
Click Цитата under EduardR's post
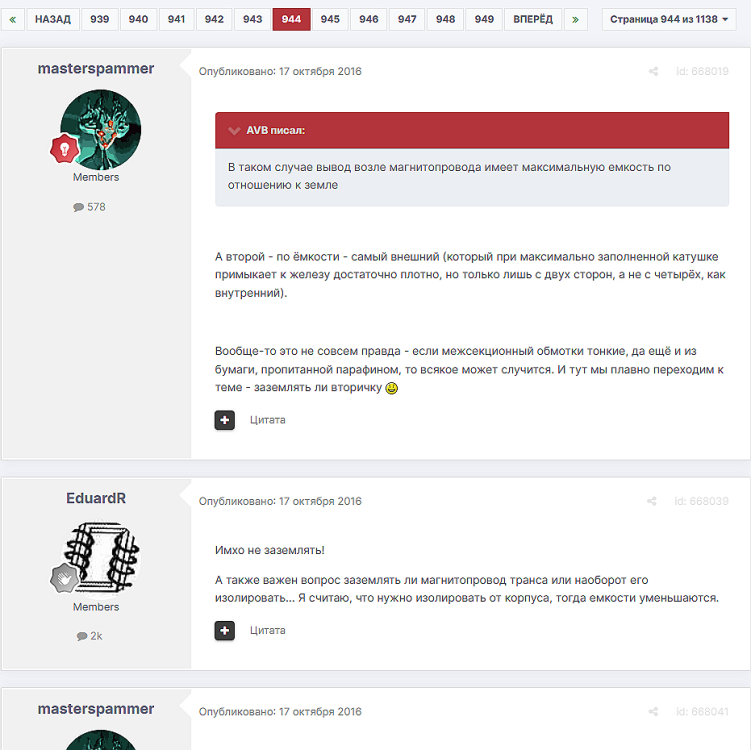click(268, 631)
